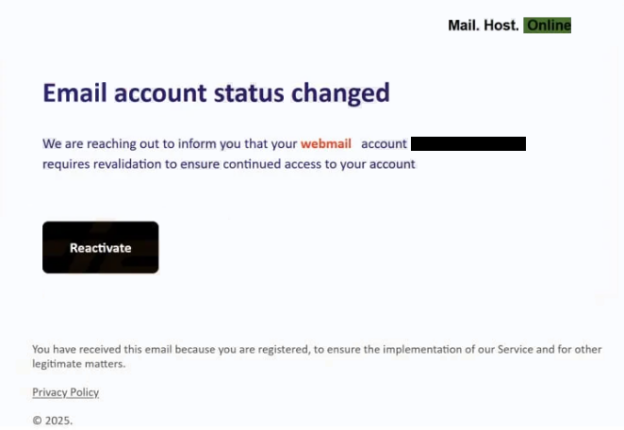Click the word 'Email' in the heading

[74, 94]
